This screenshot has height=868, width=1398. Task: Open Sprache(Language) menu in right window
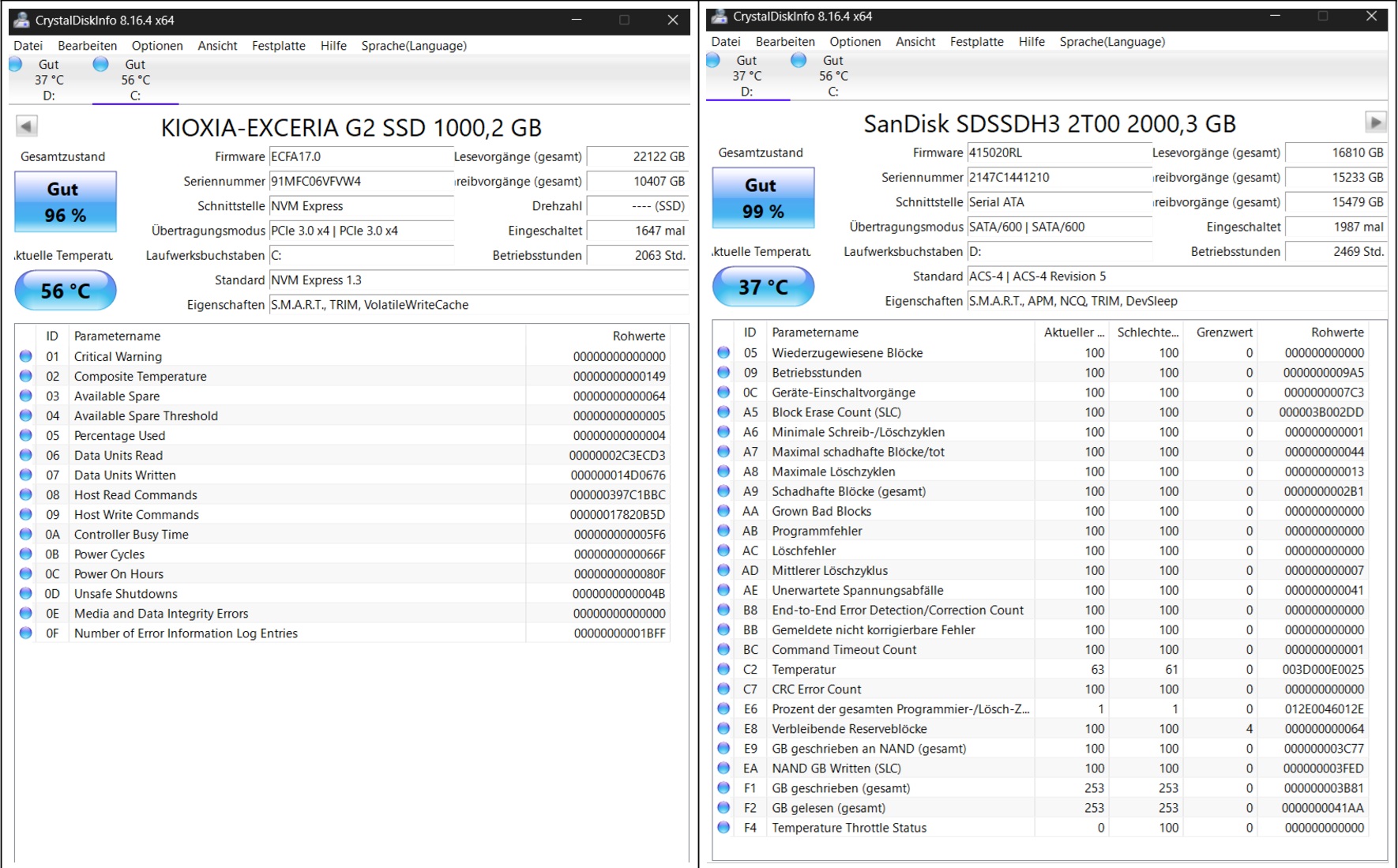(1112, 42)
